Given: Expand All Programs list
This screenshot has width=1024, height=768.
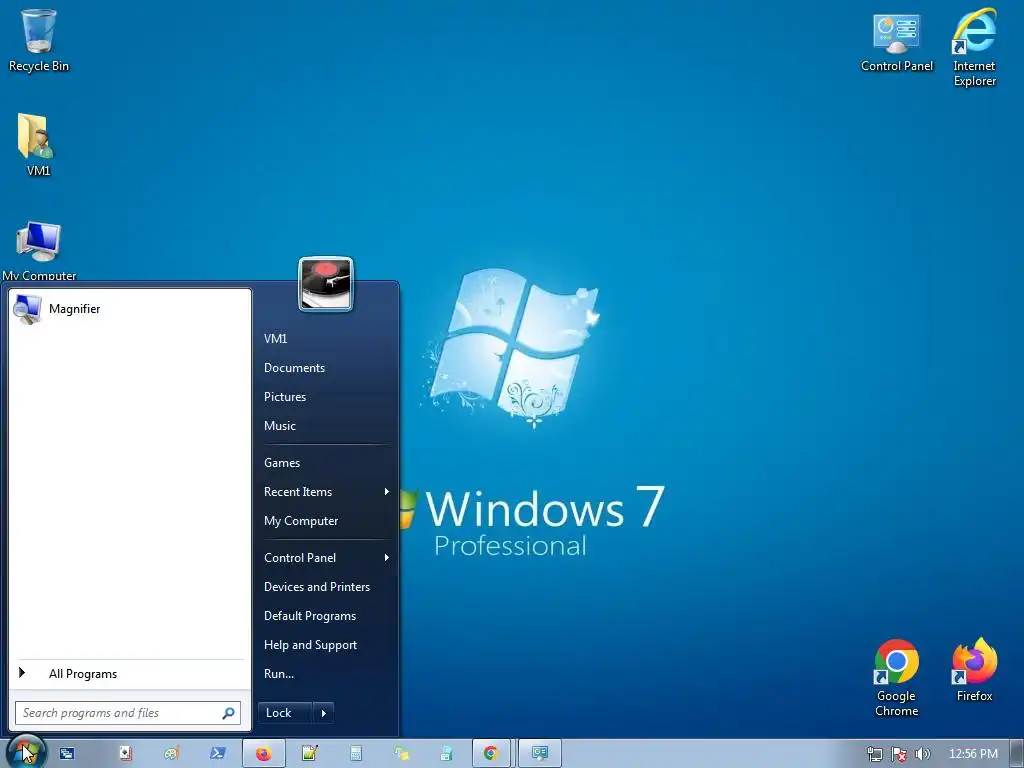Looking at the screenshot, I should pos(129,673).
